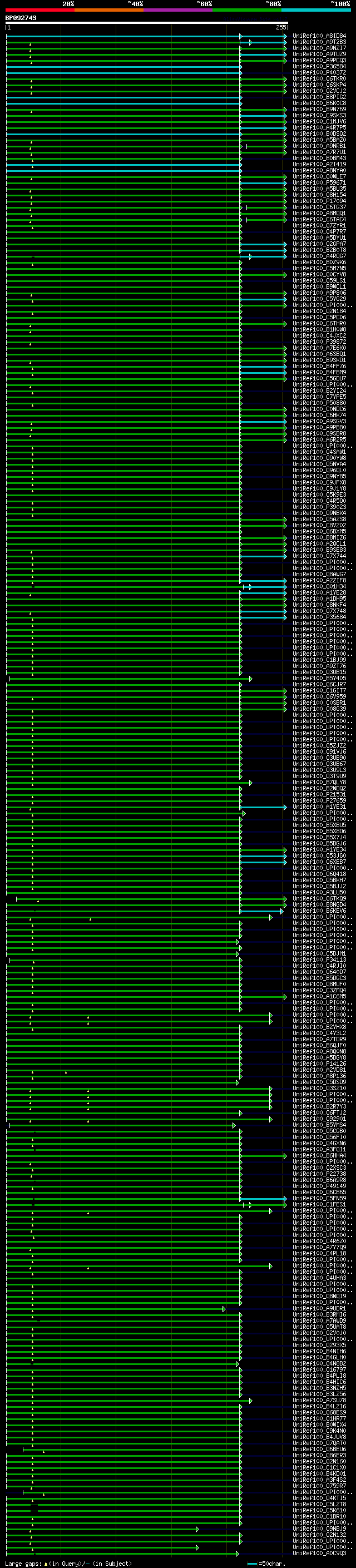Click hit label UniRef100_Q68ES9
Screen dimensions: 356x1568
(319, 1412)
